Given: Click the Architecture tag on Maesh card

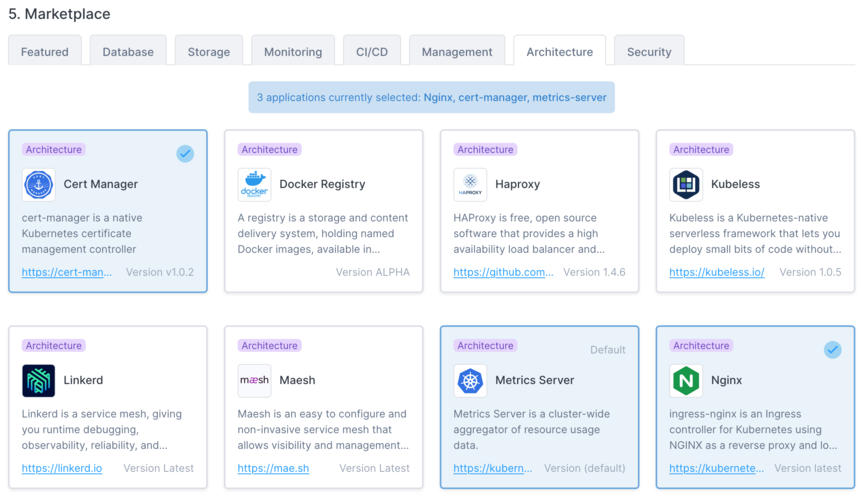Looking at the screenshot, I should tap(270, 345).
